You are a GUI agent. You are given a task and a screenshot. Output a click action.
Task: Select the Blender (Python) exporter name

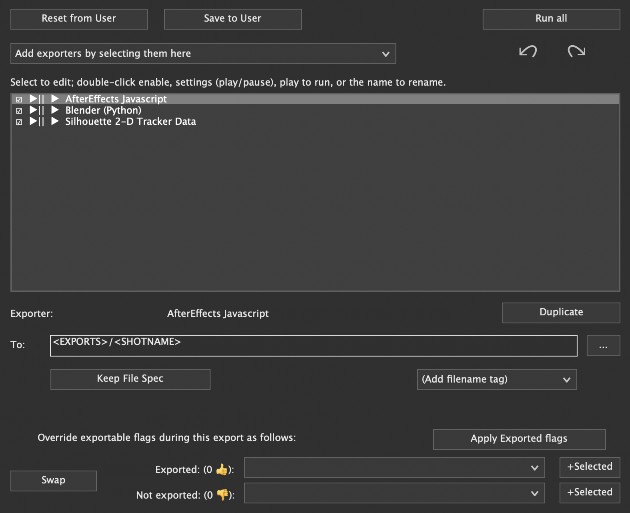[103, 111]
